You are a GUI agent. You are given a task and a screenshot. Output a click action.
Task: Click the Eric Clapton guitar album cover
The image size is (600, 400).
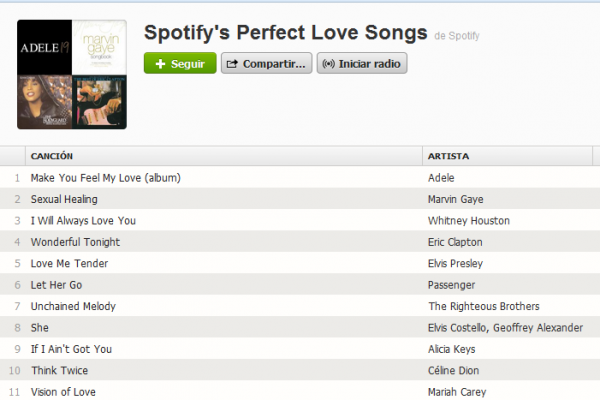pyautogui.click(x=99, y=102)
